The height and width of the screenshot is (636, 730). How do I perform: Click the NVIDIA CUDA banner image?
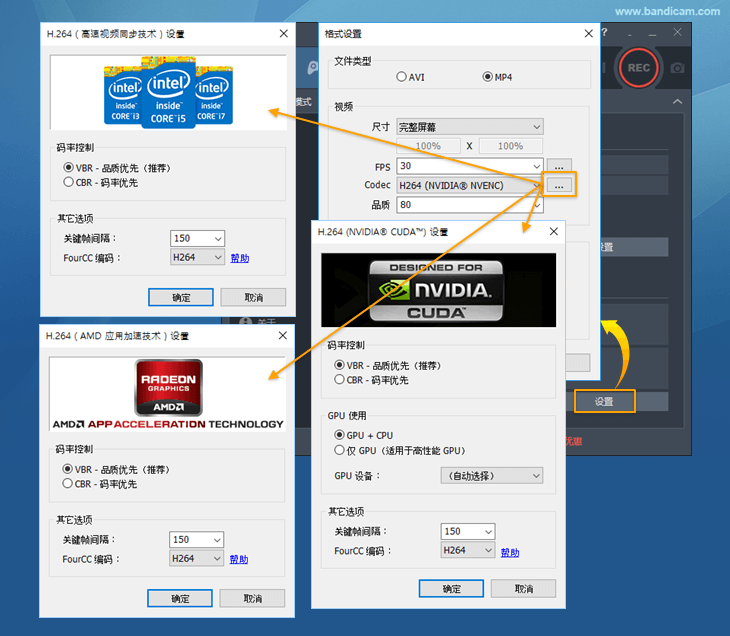[x=438, y=290]
